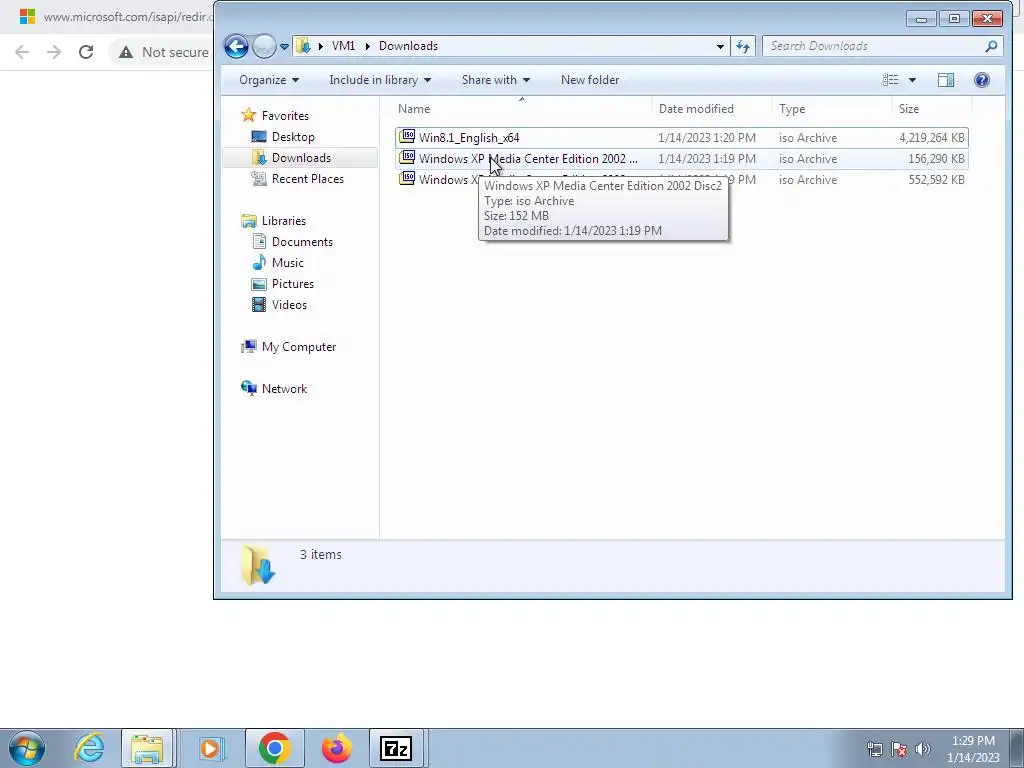This screenshot has height=768, width=1024.
Task: Open Windows Media Player from taskbar
Action: (x=210, y=748)
